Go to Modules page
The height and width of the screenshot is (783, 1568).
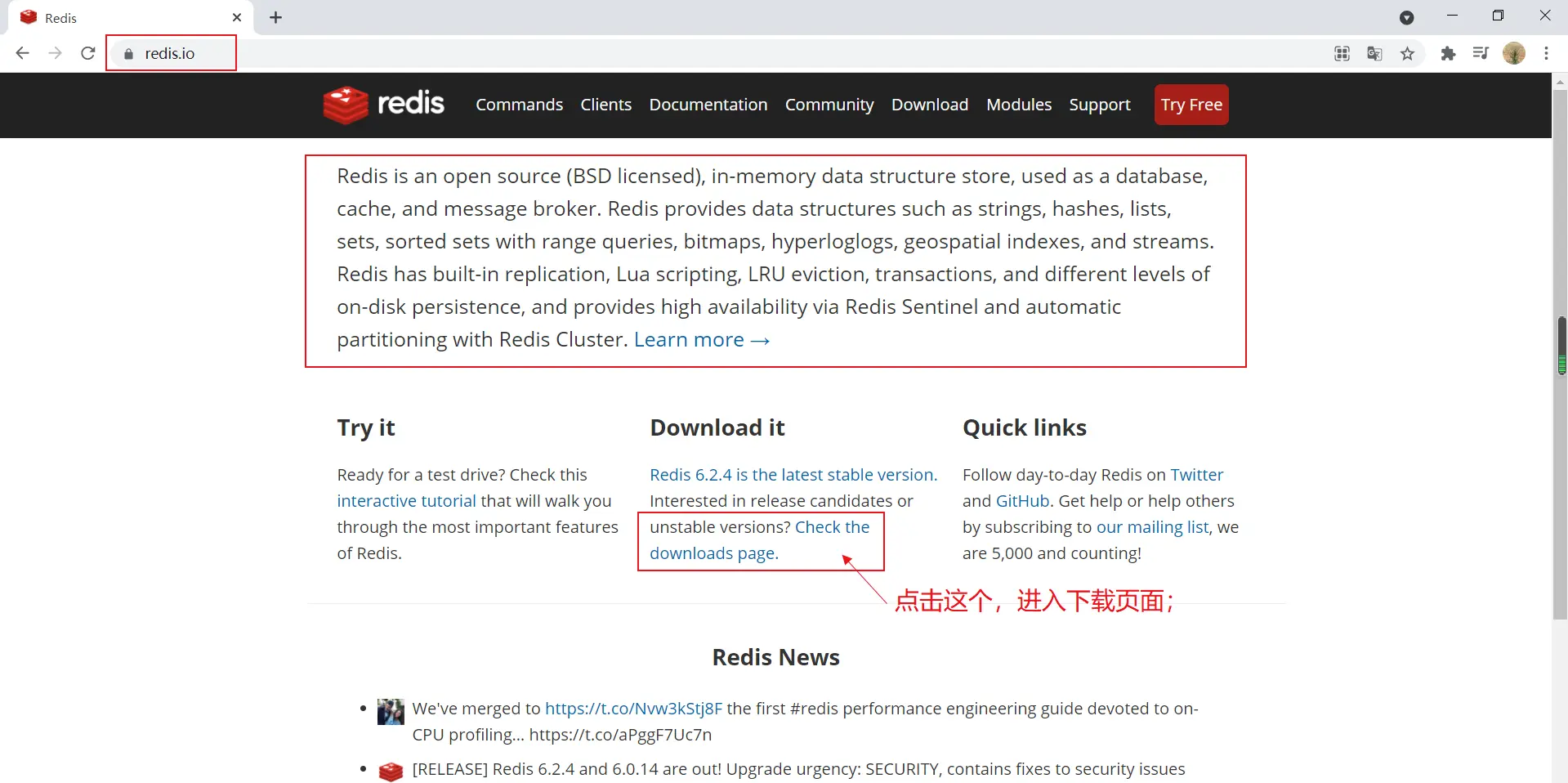click(1019, 105)
